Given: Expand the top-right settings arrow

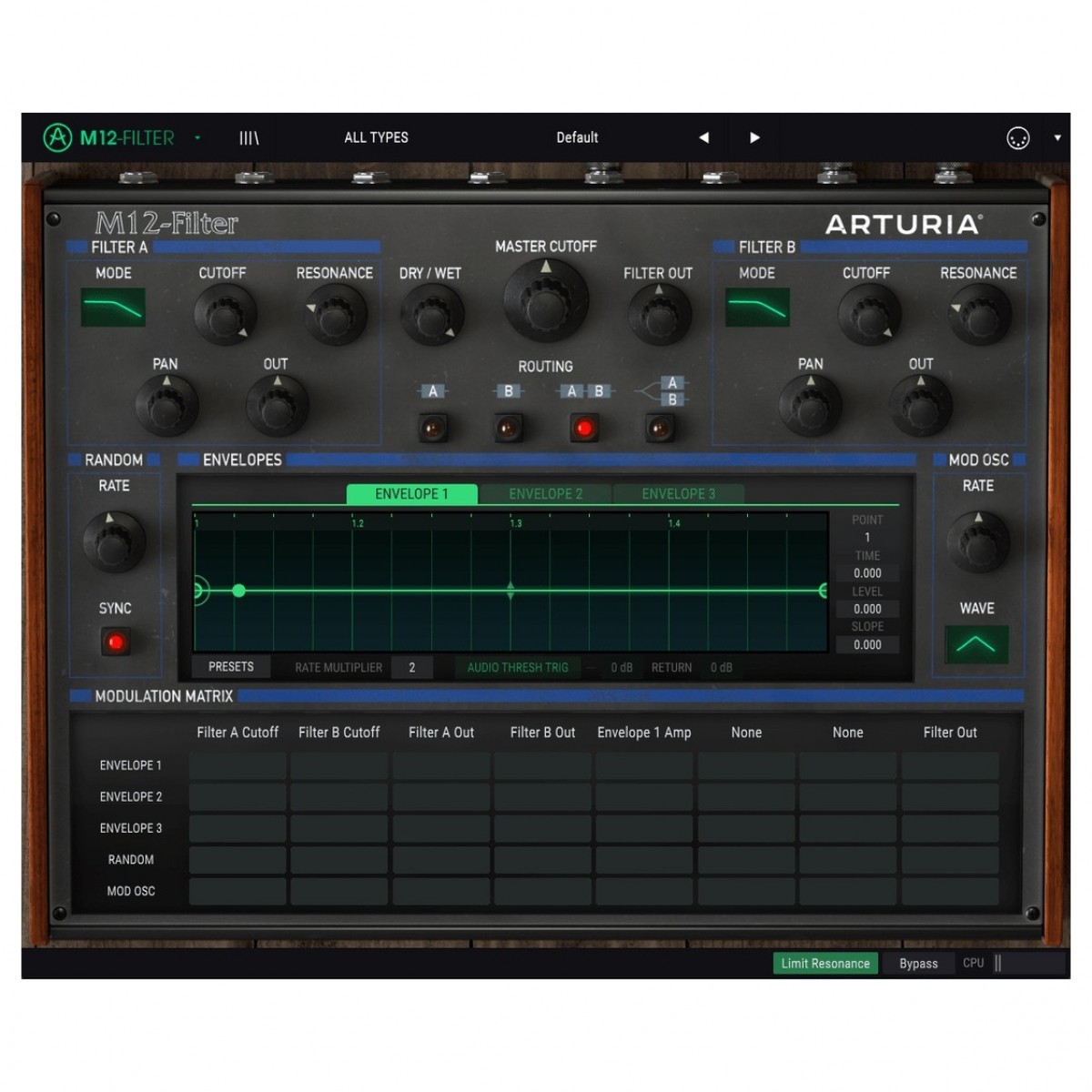Looking at the screenshot, I should tap(1057, 138).
